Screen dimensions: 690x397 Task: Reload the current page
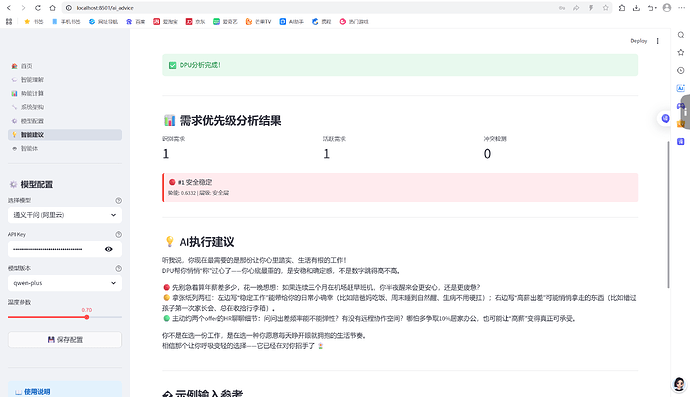38,8
